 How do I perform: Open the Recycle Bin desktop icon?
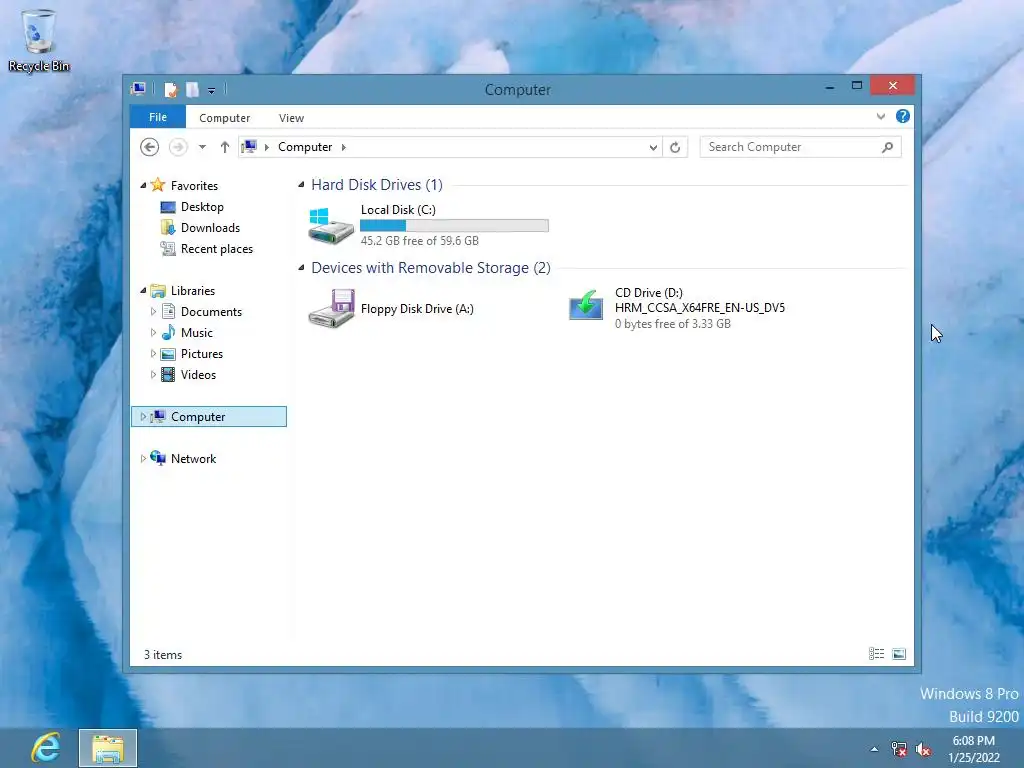pos(39,40)
